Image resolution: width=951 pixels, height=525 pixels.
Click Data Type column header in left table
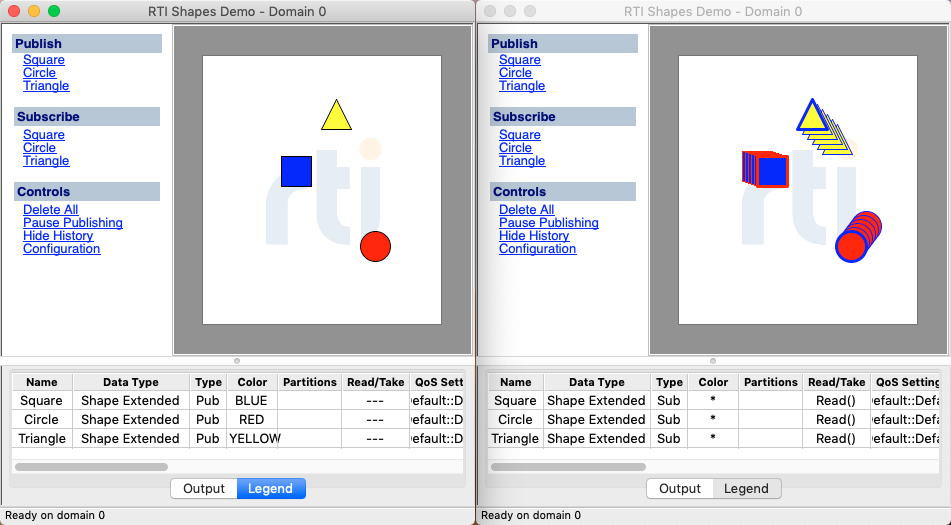(130, 382)
